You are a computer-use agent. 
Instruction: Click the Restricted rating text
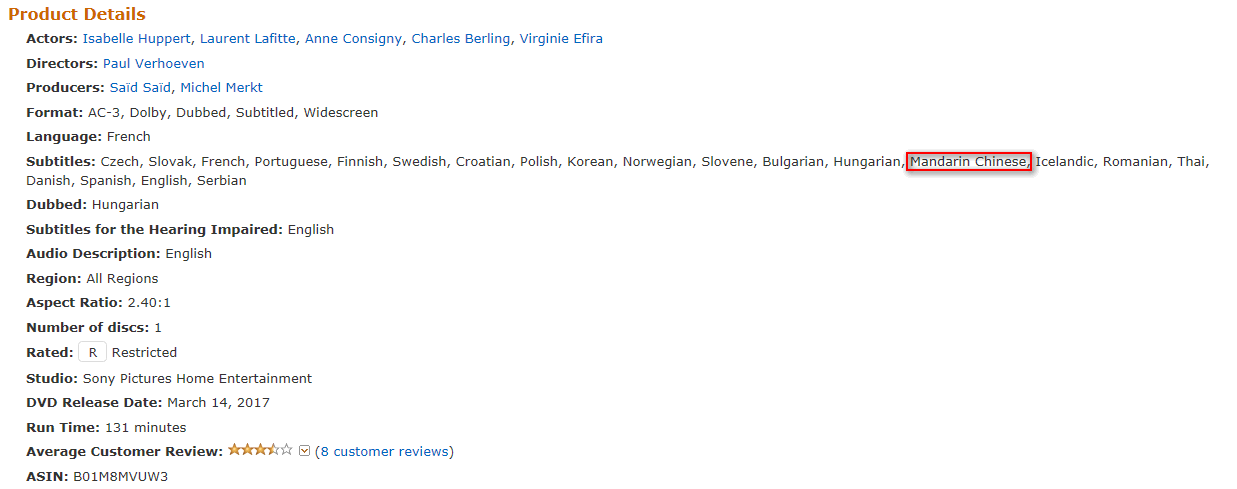click(x=144, y=353)
